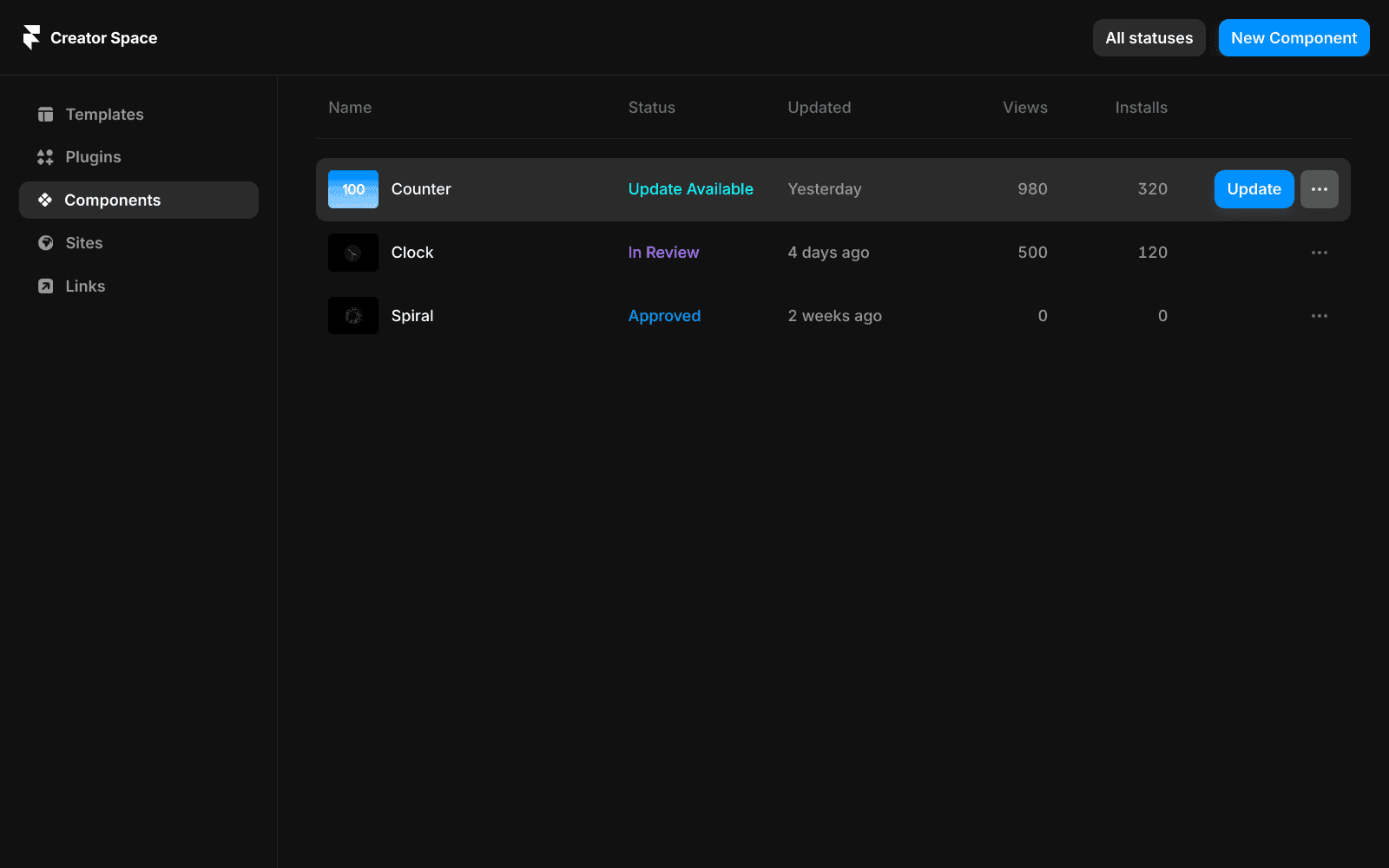The height and width of the screenshot is (868, 1389).
Task: Click the Spiral component thumbnail
Action: pos(352,315)
